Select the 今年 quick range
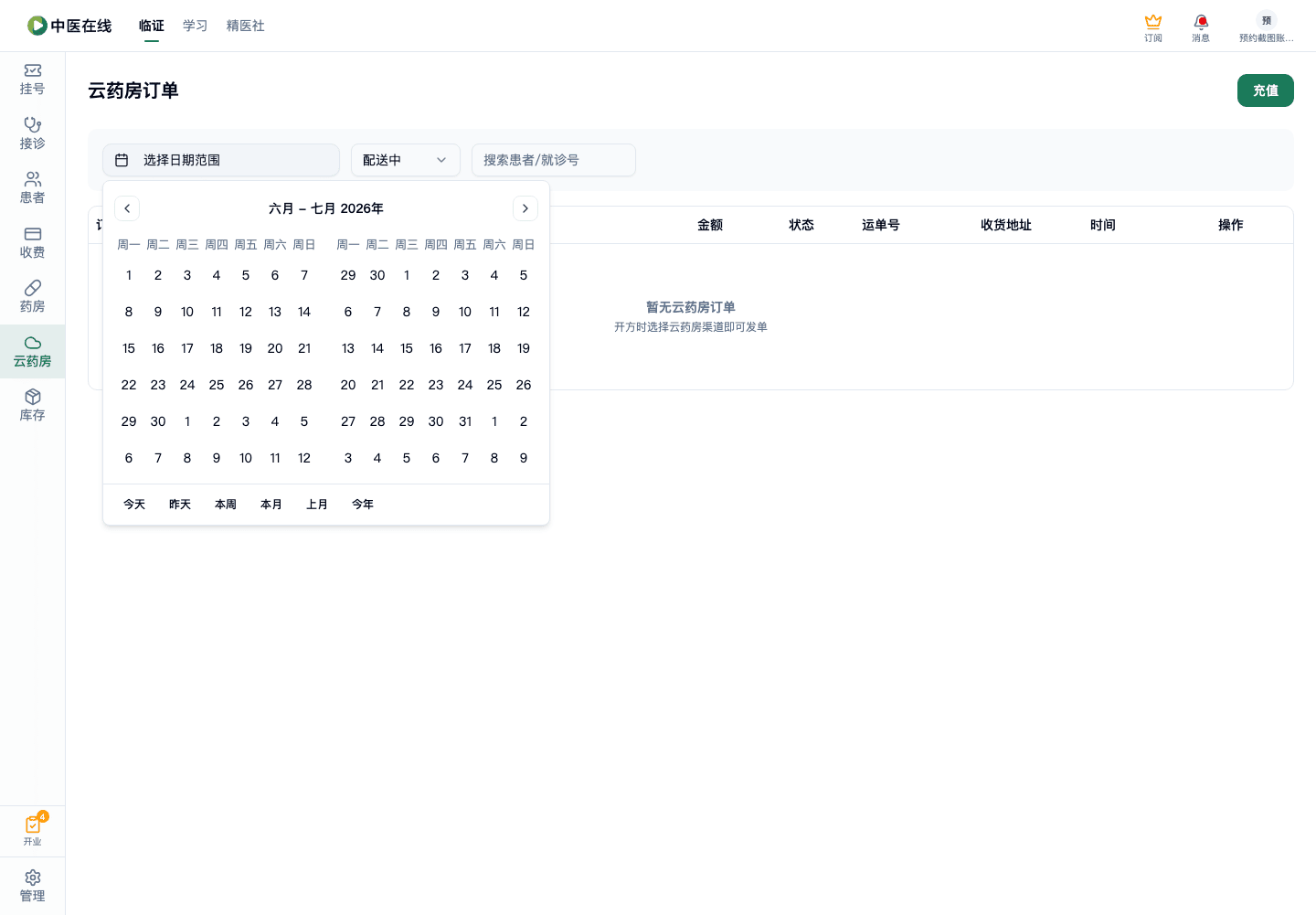 pos(363,505)
